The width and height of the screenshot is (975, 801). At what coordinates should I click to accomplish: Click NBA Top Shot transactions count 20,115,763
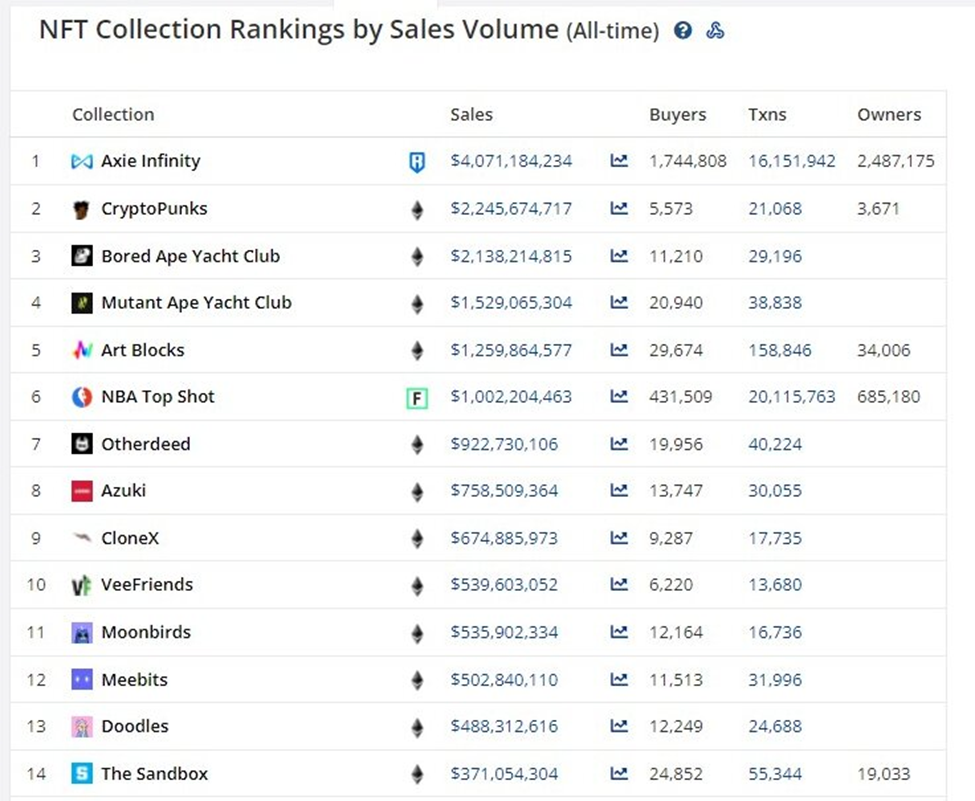[x=791, y=397]
